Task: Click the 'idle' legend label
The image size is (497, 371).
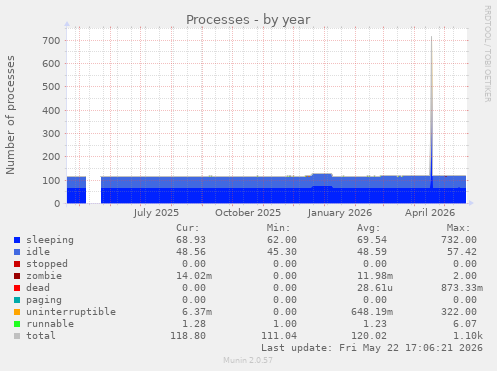Action: click(38, 252)
